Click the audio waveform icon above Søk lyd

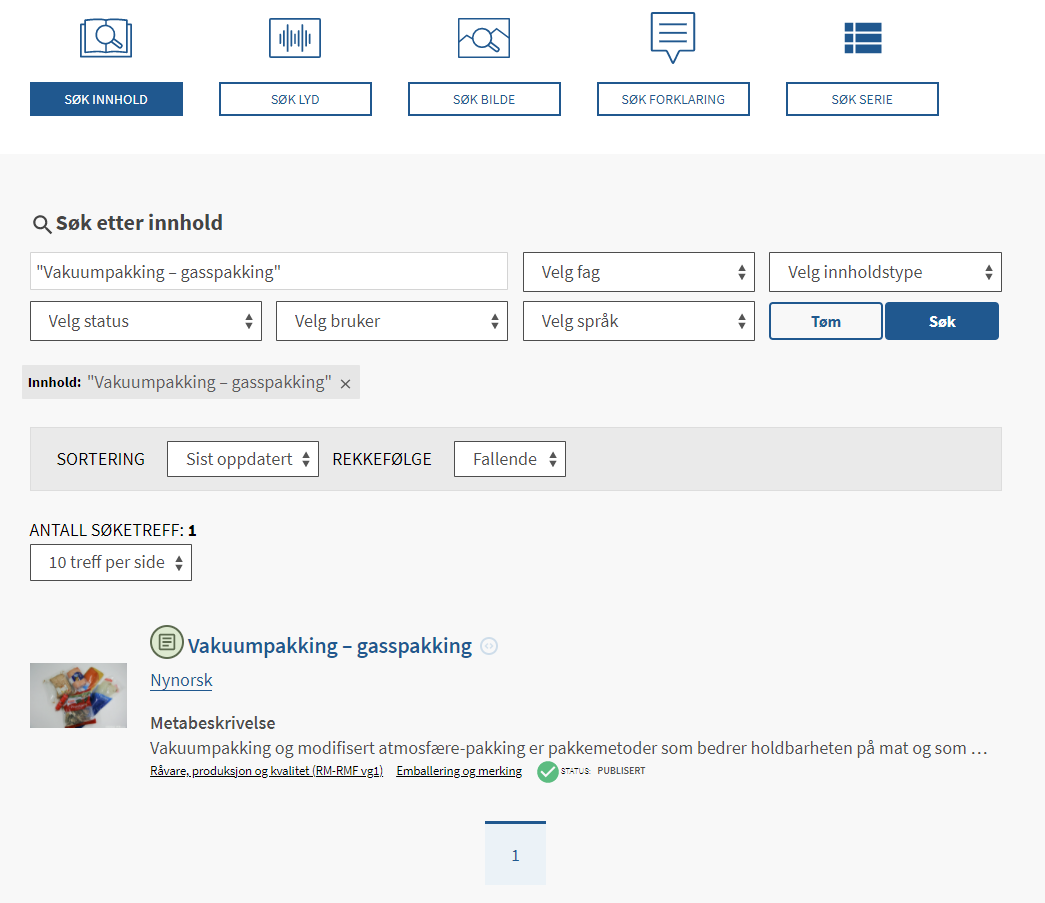click(295, 38)
